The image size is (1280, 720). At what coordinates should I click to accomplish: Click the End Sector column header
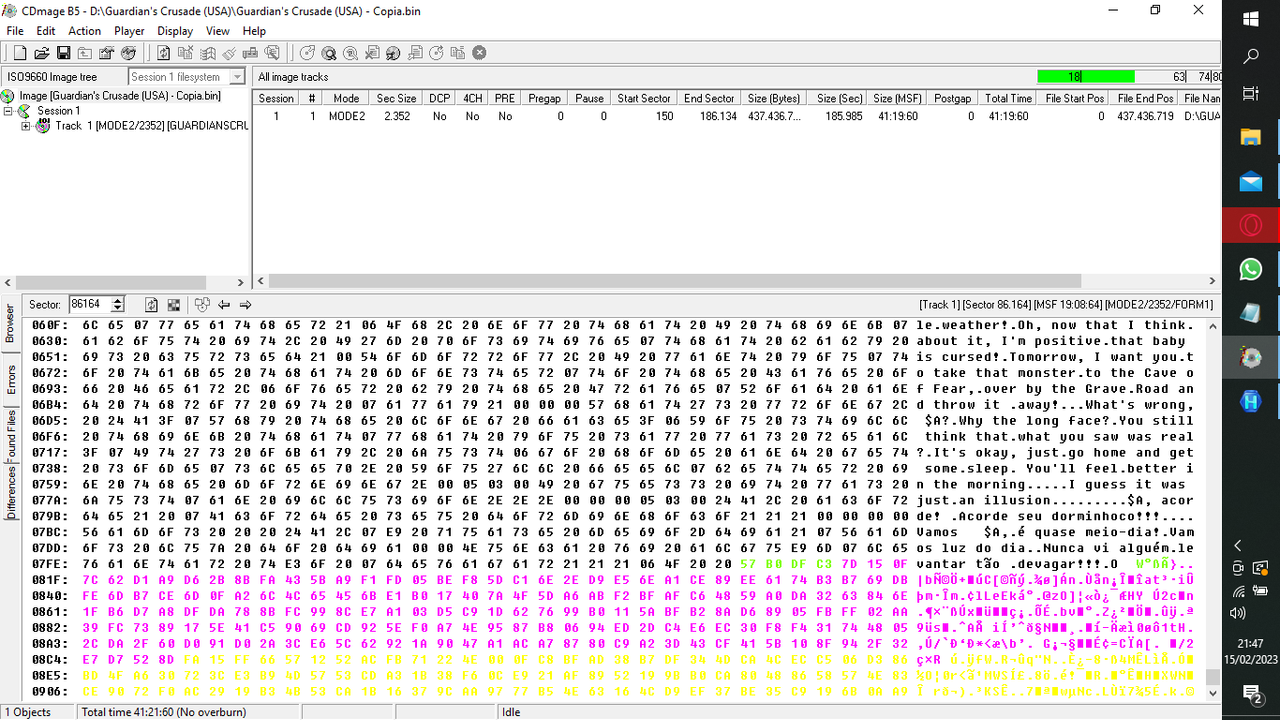coord(709,98)
